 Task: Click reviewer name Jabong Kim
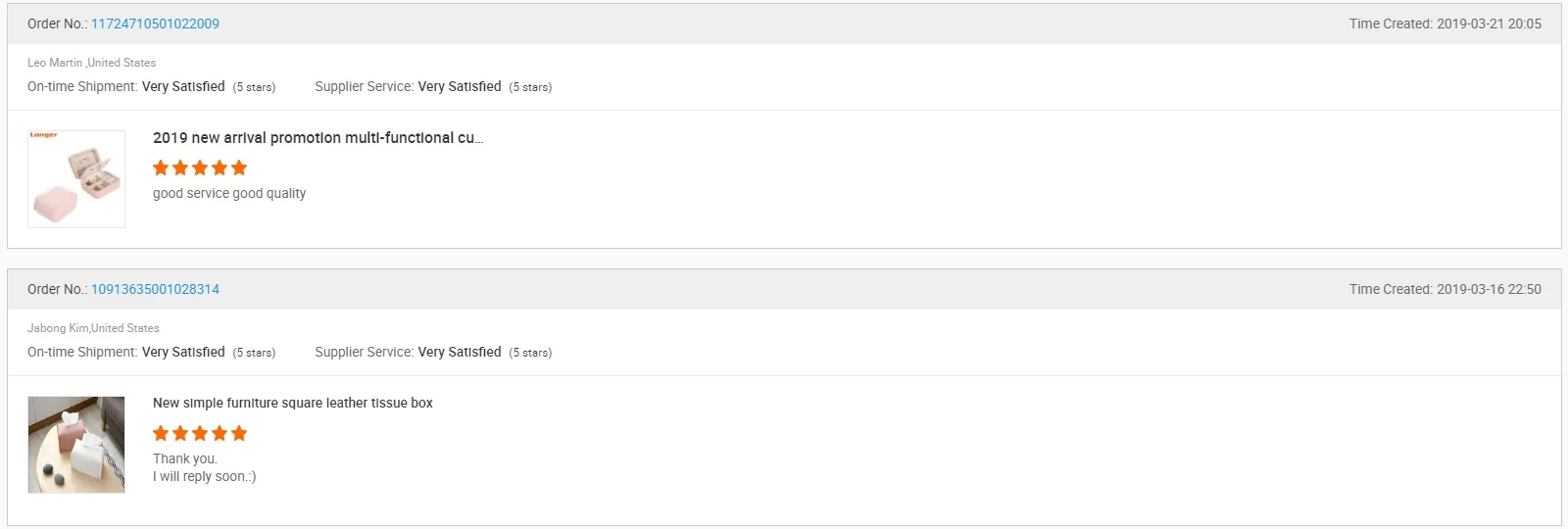pos(58,328)
